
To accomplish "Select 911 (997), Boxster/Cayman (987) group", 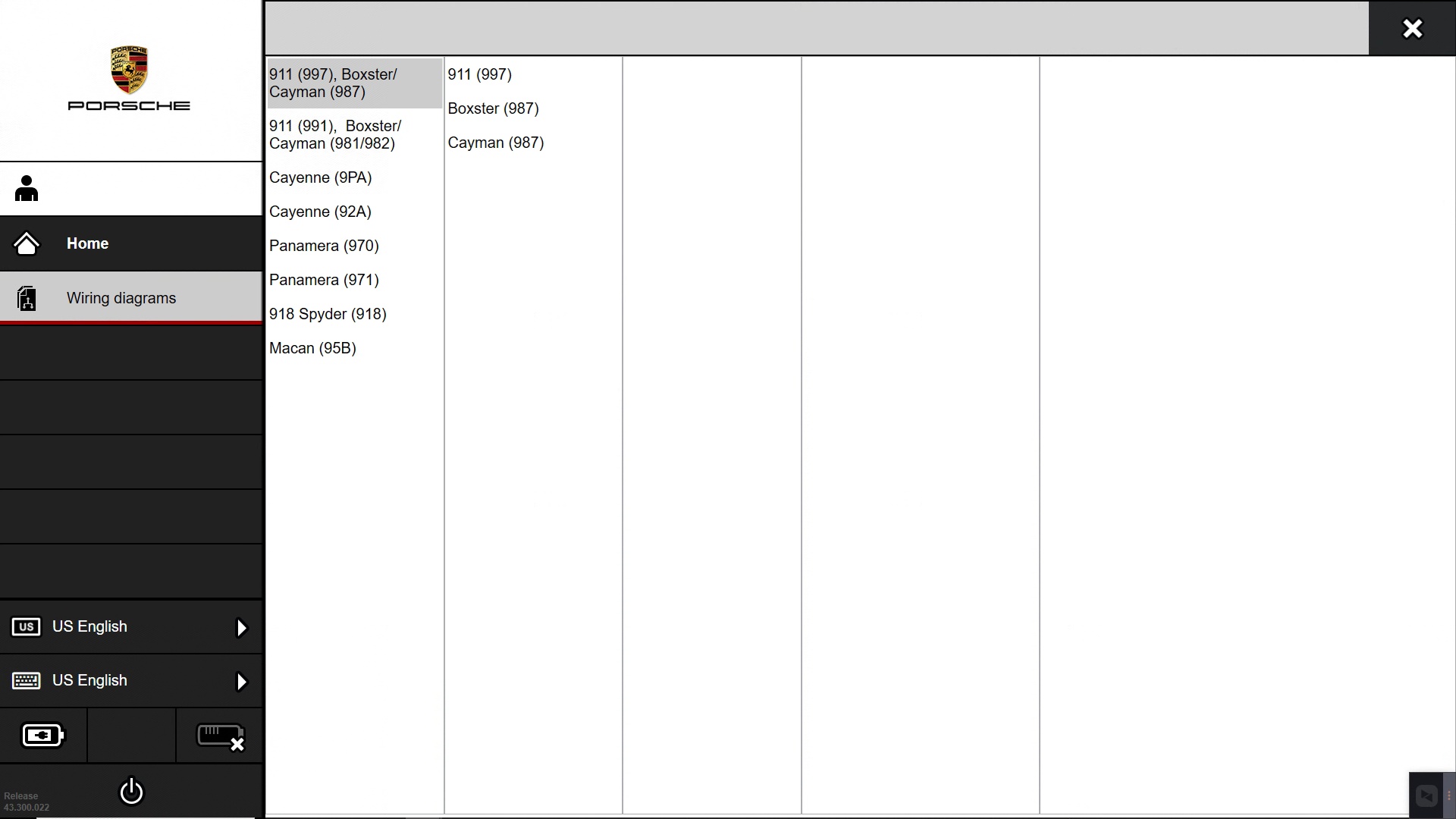I will tap(355, 83).
